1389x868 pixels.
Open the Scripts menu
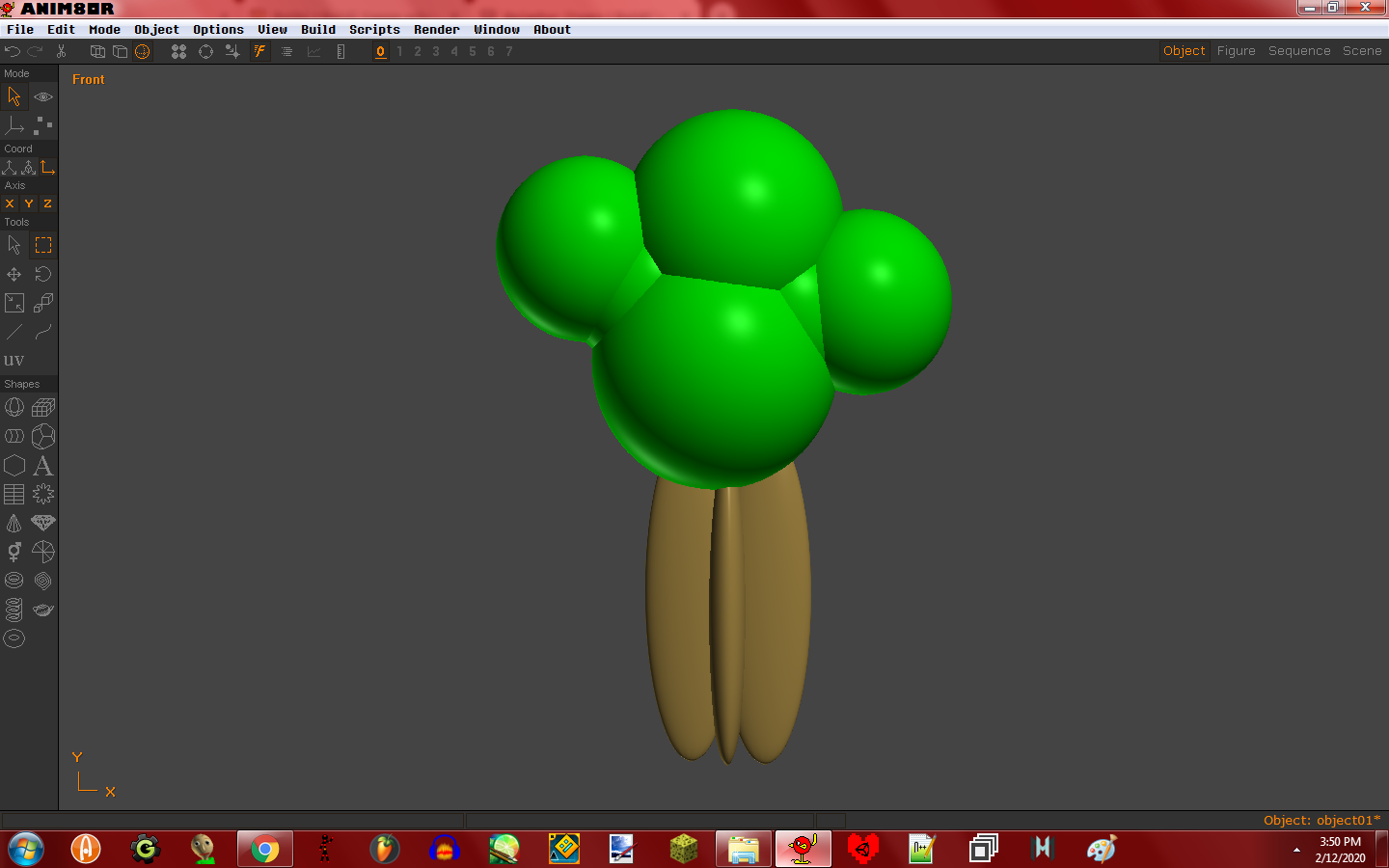pos(374,30)
